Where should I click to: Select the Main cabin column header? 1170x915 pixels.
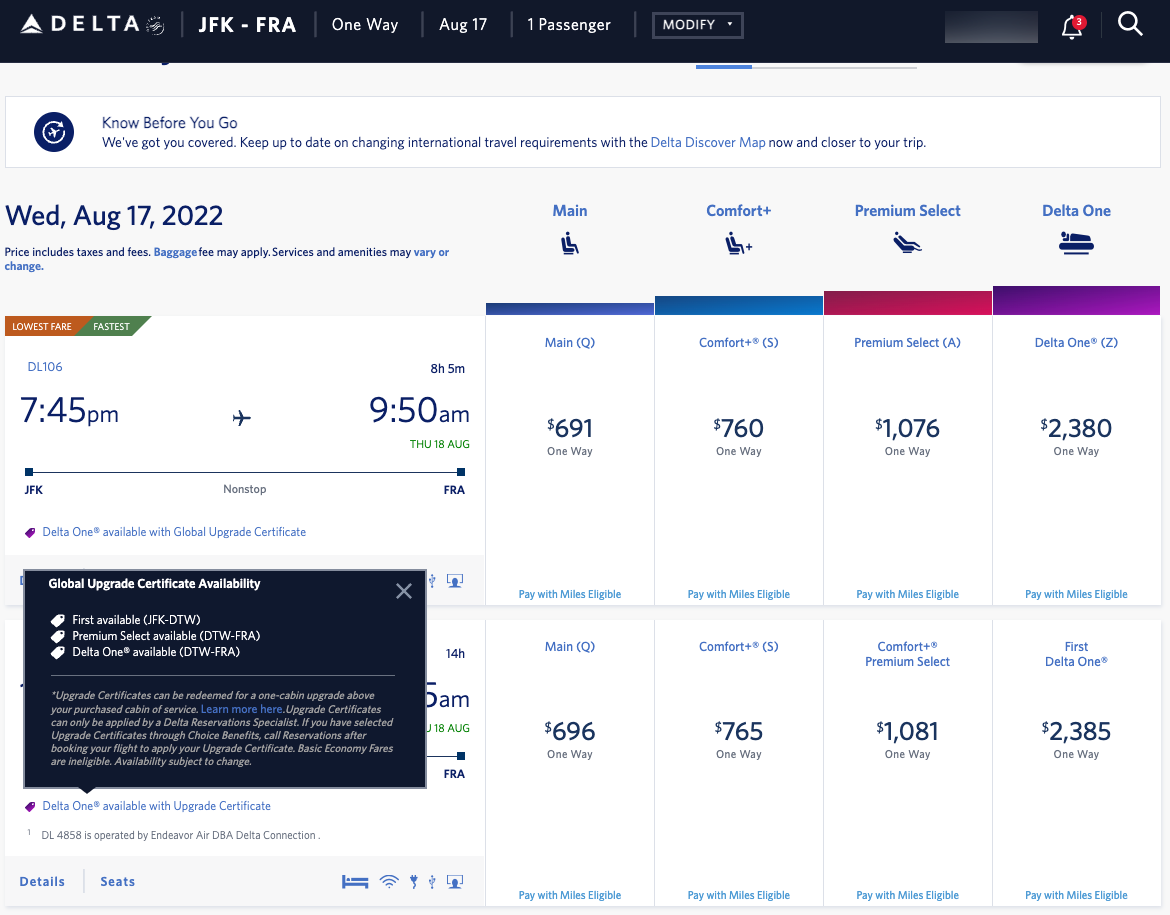click(569, 211)
